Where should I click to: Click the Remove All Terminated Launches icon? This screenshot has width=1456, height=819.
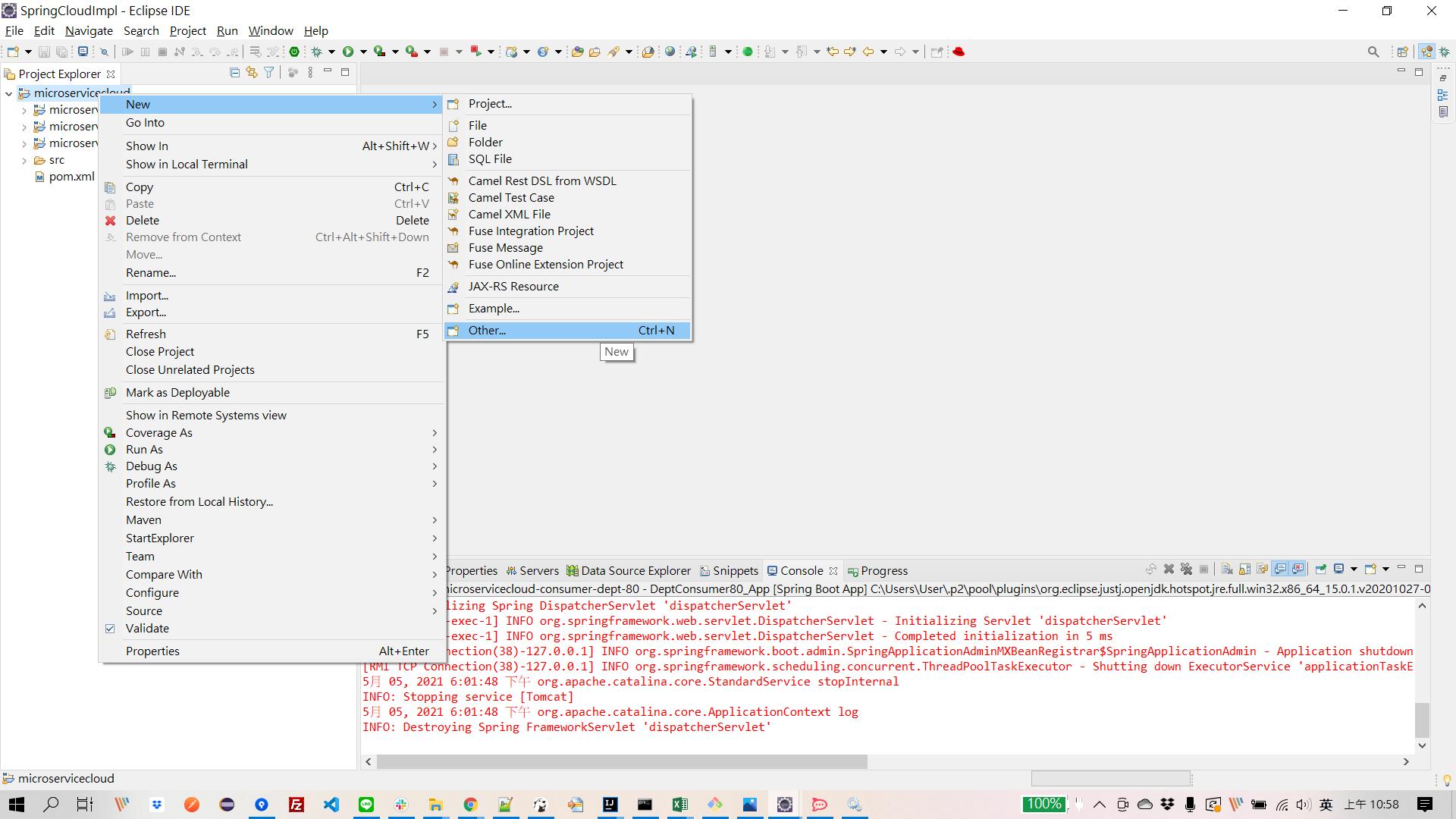1187,570
